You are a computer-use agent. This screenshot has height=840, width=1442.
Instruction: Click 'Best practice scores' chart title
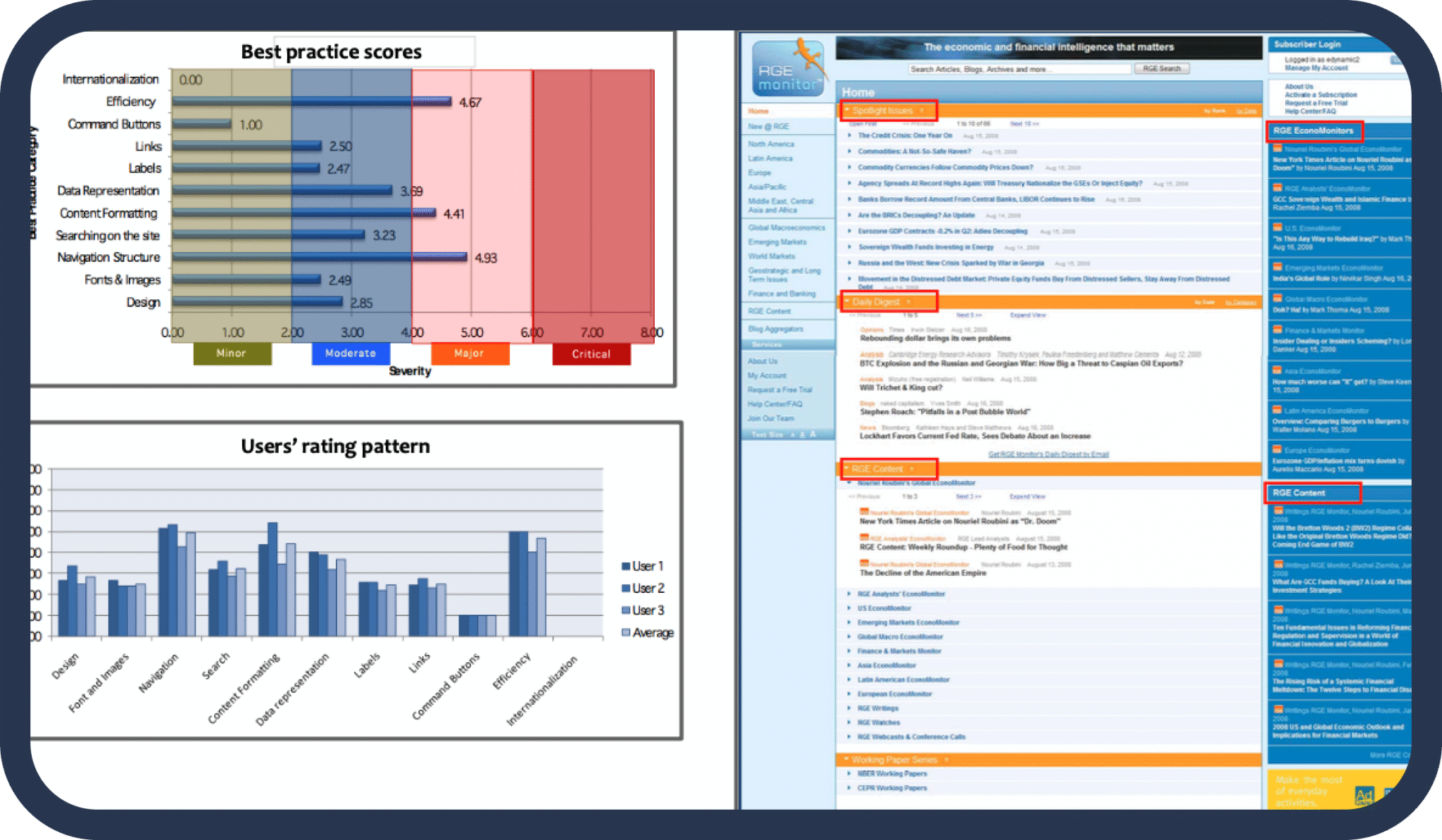tap(331, 51)
